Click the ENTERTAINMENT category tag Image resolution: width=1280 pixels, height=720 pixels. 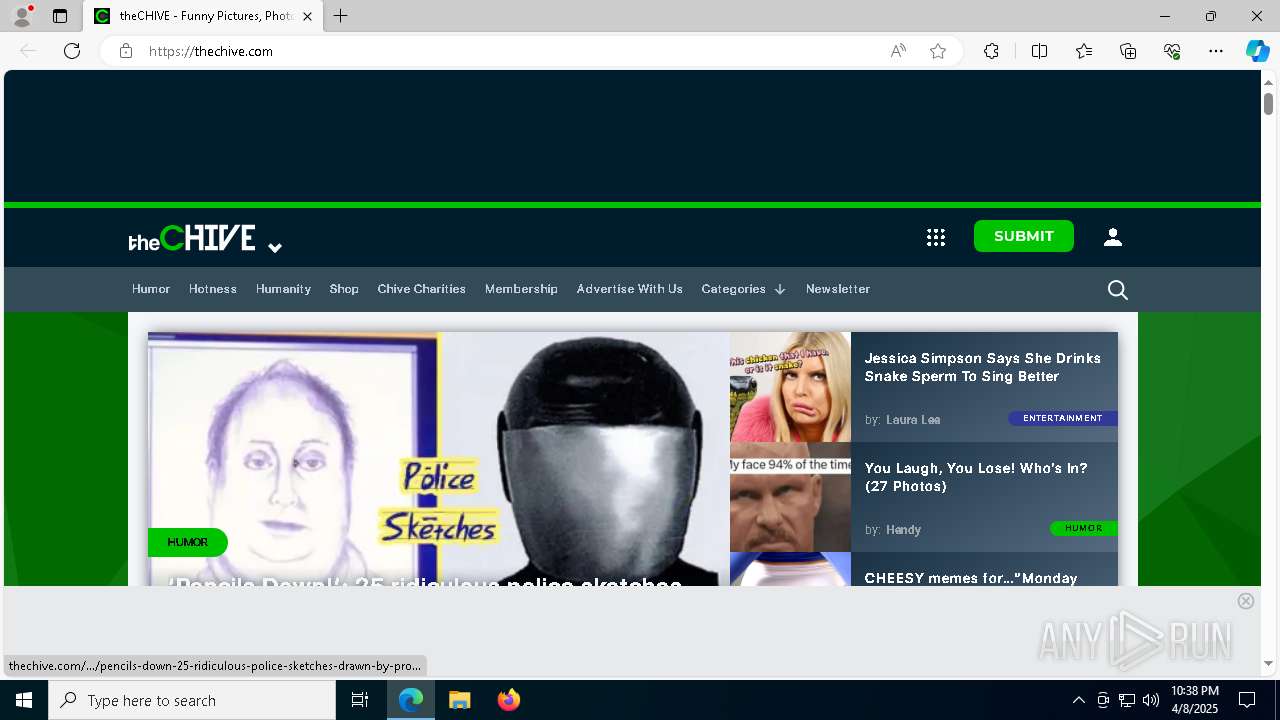pos(1063,418)
